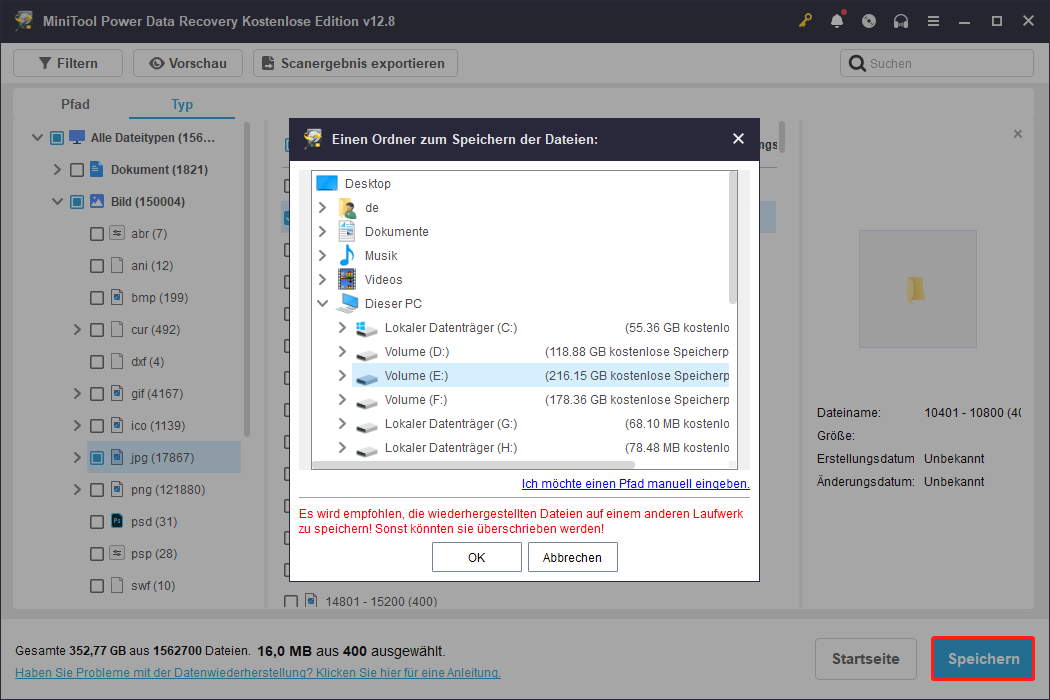1050x700 pixels.
Task: Open the license key registration
Action: tap(805, 21)
